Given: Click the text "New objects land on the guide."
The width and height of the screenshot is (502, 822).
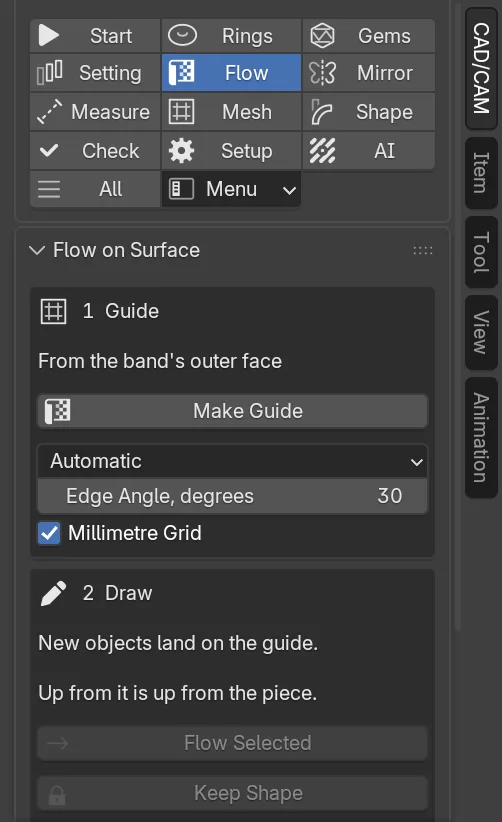Looking at the screenshot, I should pos(178,643).
